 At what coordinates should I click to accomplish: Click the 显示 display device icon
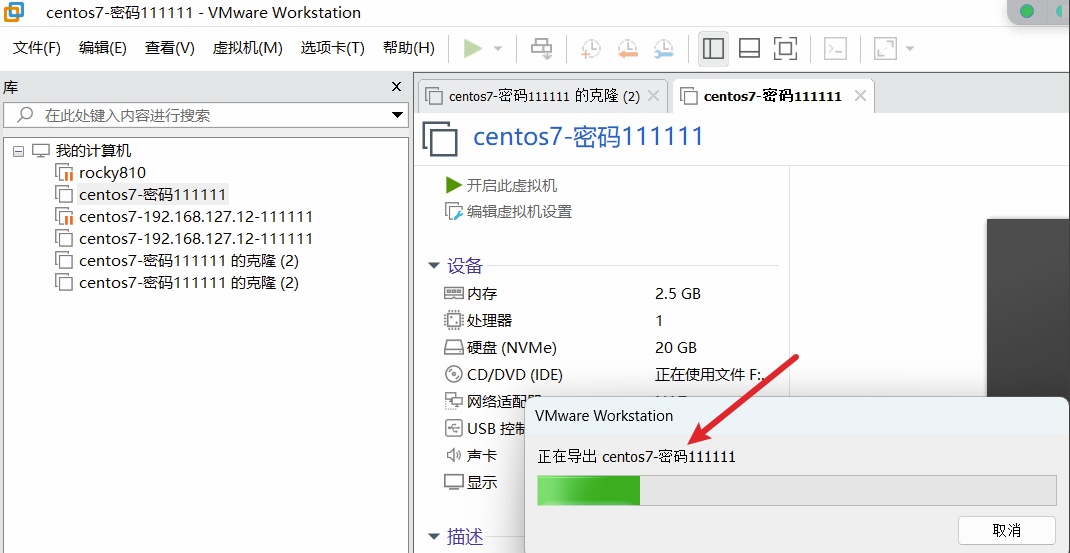pos(453,481)
